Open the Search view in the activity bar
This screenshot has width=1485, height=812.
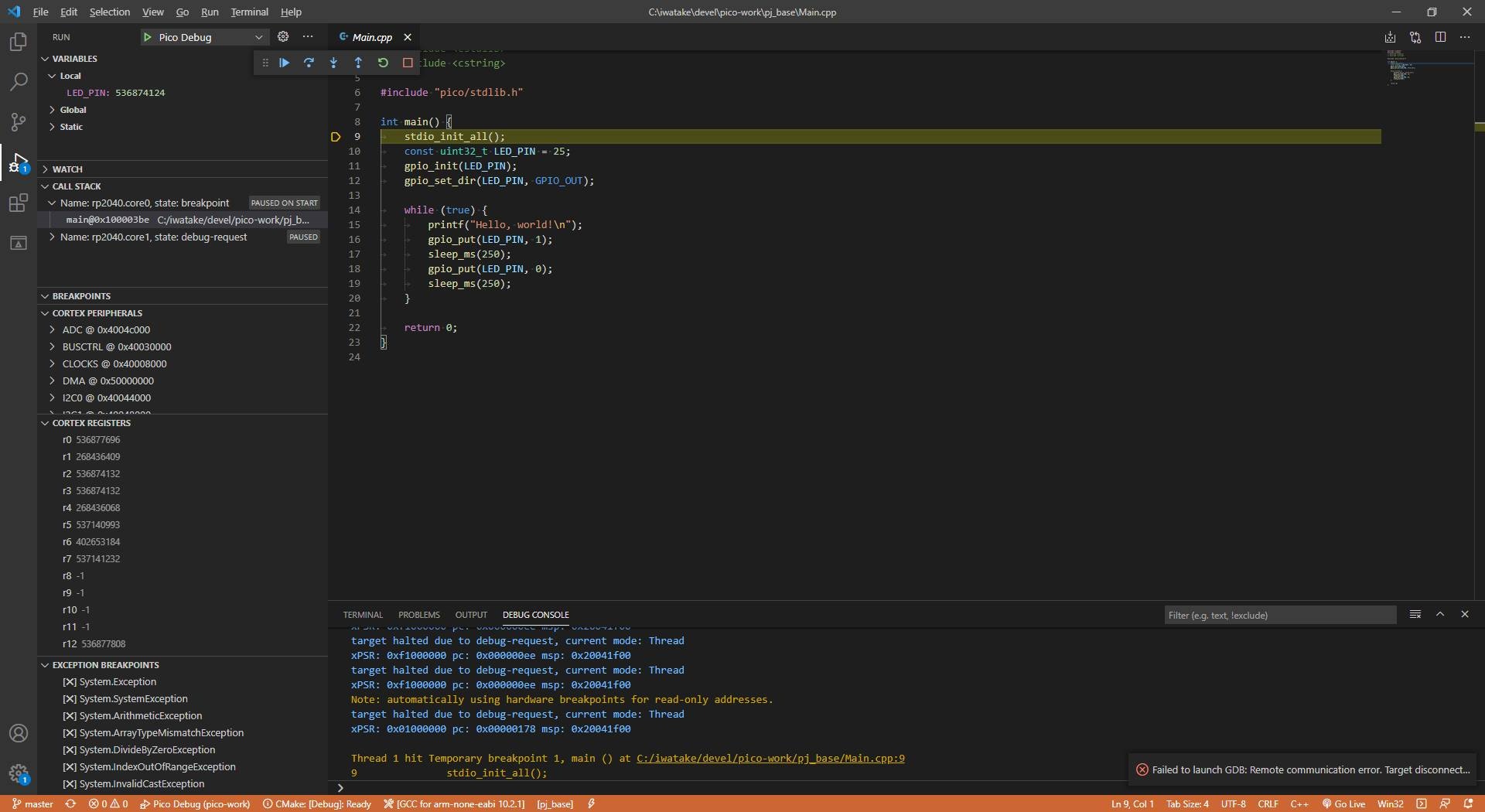(18, 81)
